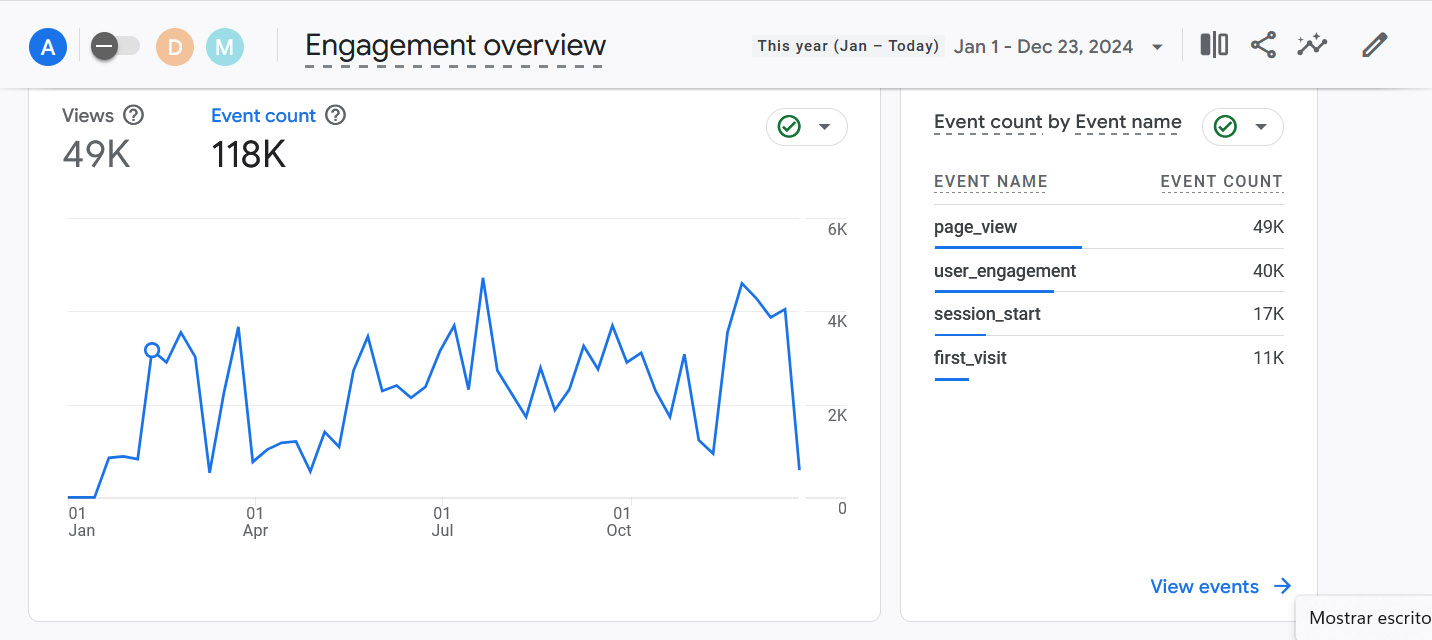Customize report using the pencil icon
Screen dimensions: 1432x640
tap(1375, 45)
